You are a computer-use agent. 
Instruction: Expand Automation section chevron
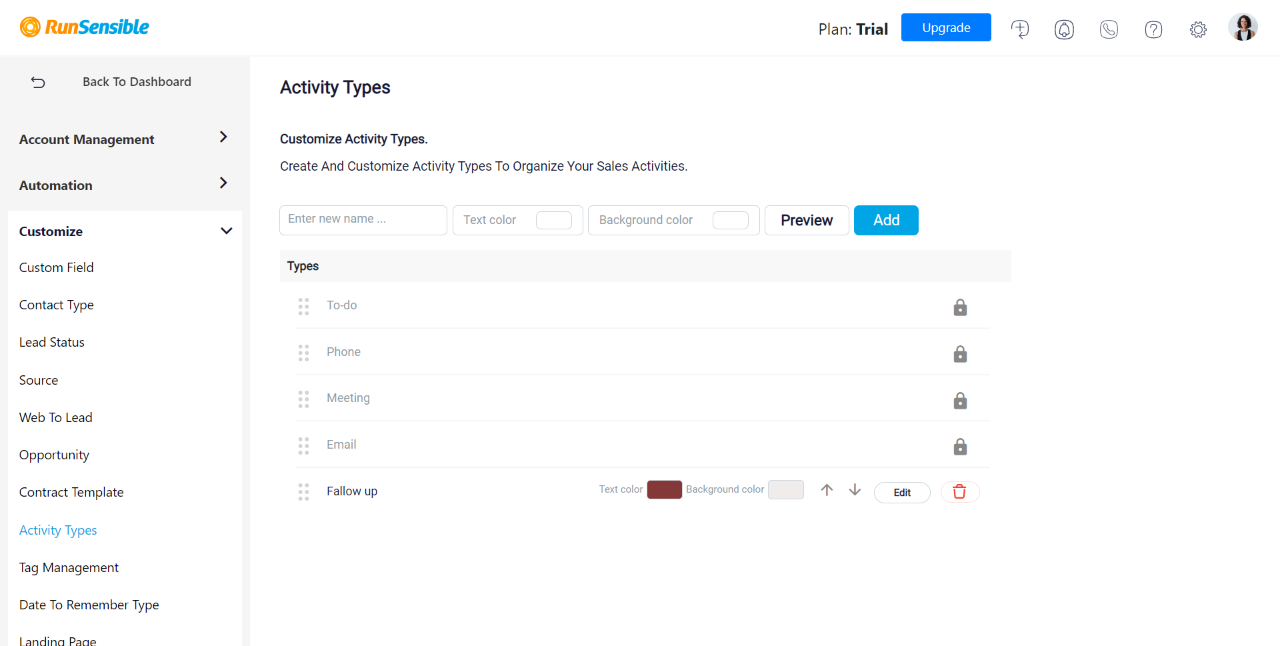click(x=224, y=183)
